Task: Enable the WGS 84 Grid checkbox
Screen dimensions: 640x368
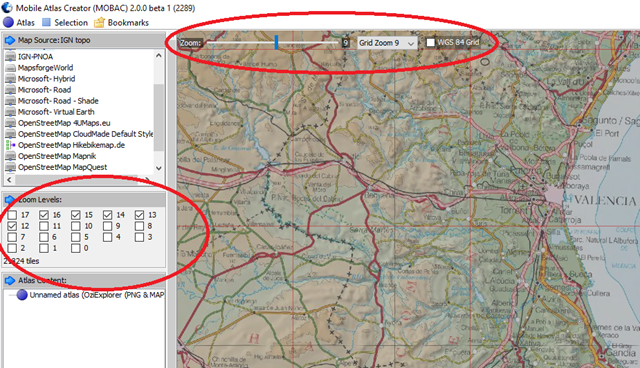Action: 430,42
